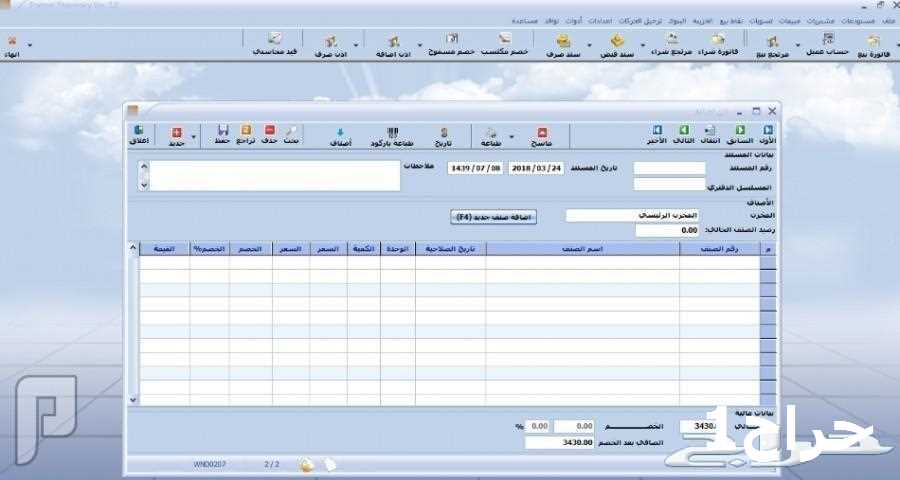Click the payment voucher (سند صرف) icon

click(563, 44)
